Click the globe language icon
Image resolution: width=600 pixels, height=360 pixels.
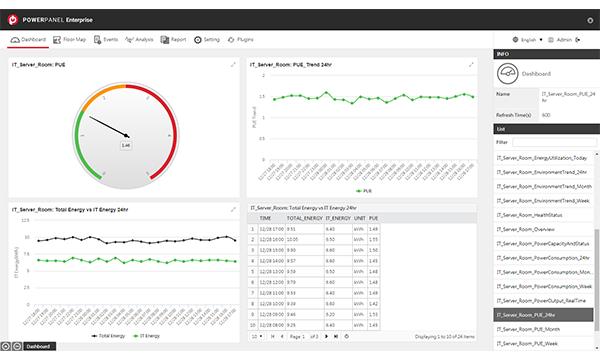pyautogui.click(x=515, y=39)
